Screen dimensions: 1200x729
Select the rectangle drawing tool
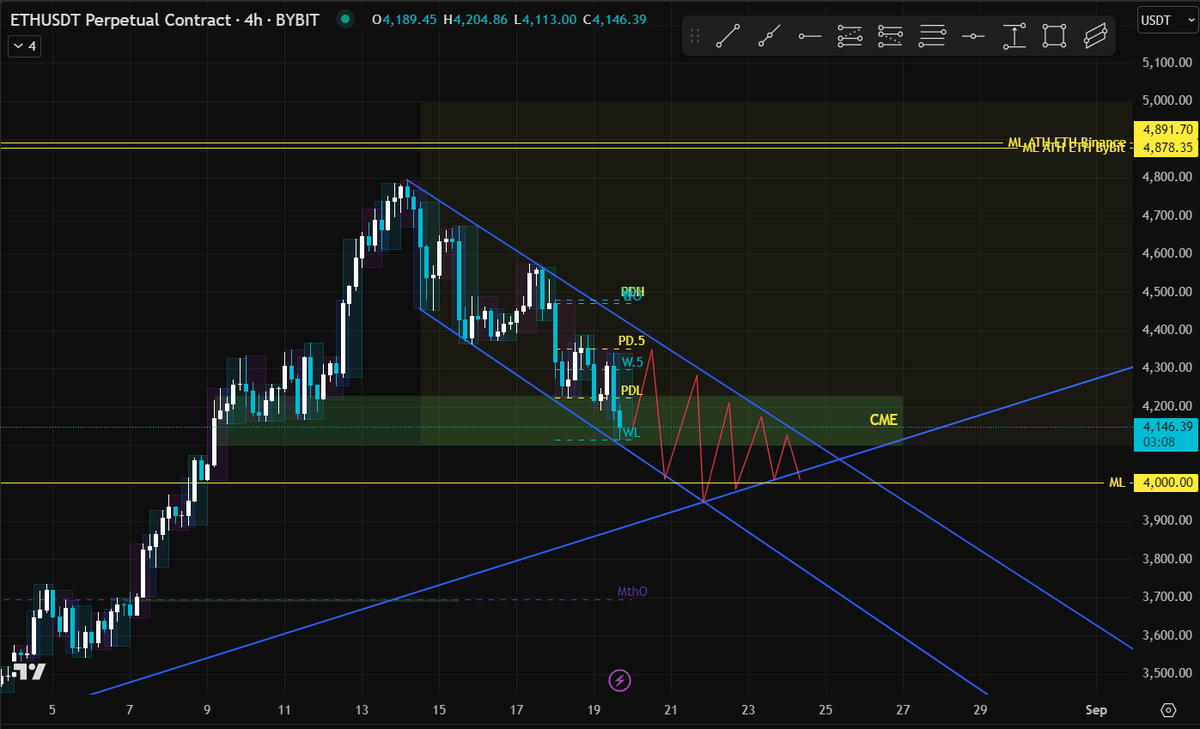pos(1054,37)
